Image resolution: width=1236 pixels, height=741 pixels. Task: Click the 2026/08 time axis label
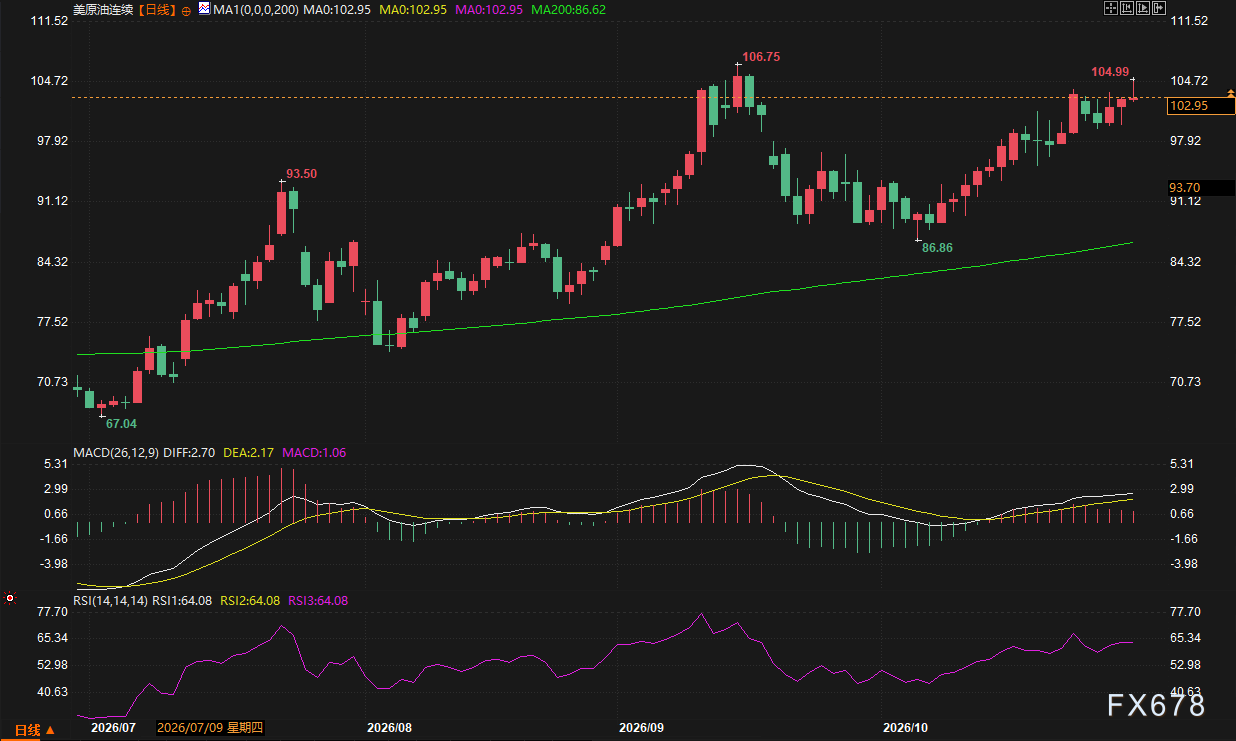[x=390, y=727]
